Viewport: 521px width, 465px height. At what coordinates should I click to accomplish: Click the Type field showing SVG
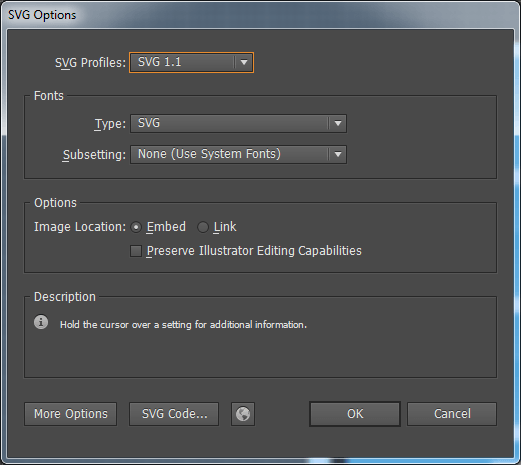[x=238, y=123]
